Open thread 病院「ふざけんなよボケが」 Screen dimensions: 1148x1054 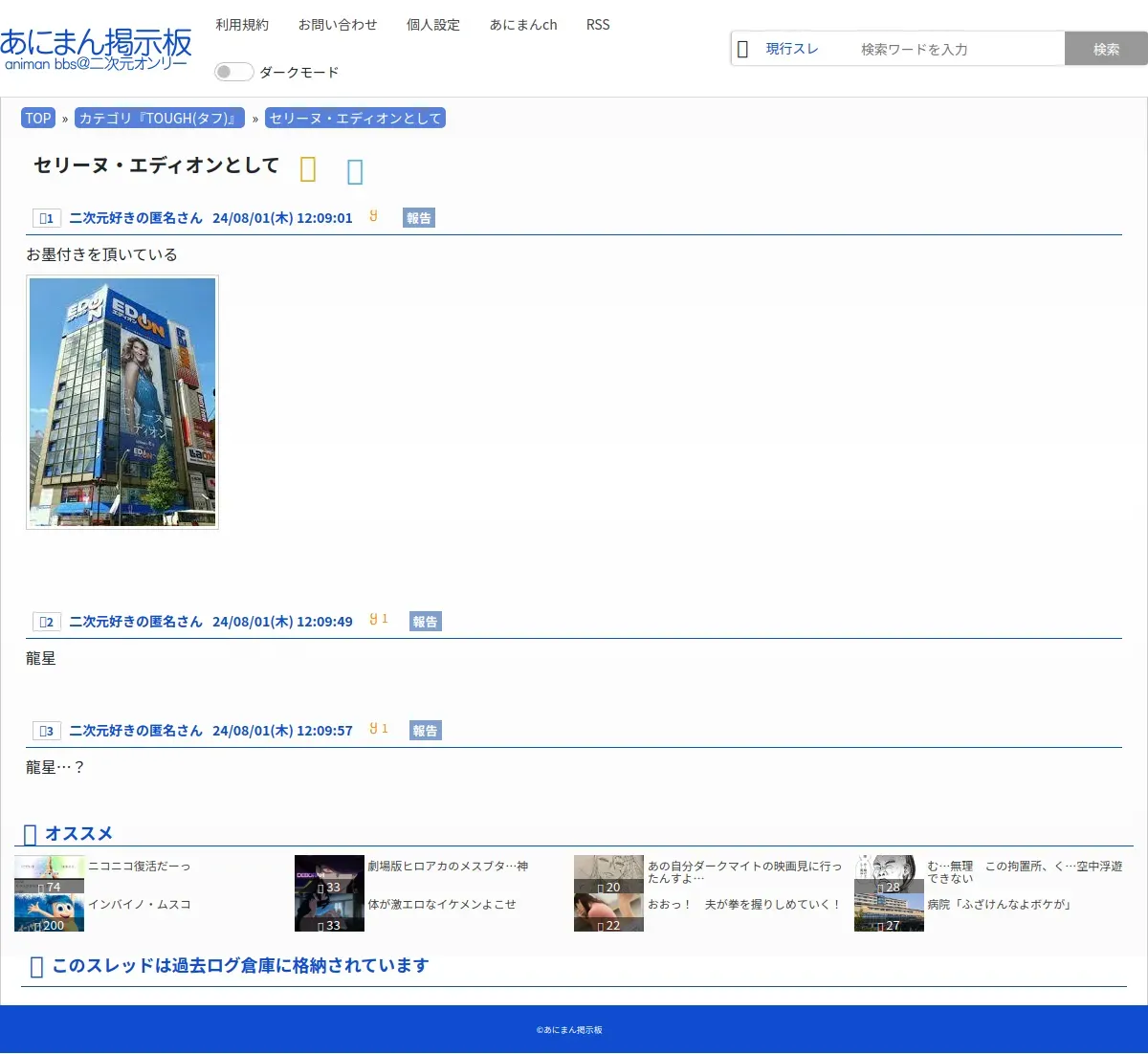[1000, 905]
